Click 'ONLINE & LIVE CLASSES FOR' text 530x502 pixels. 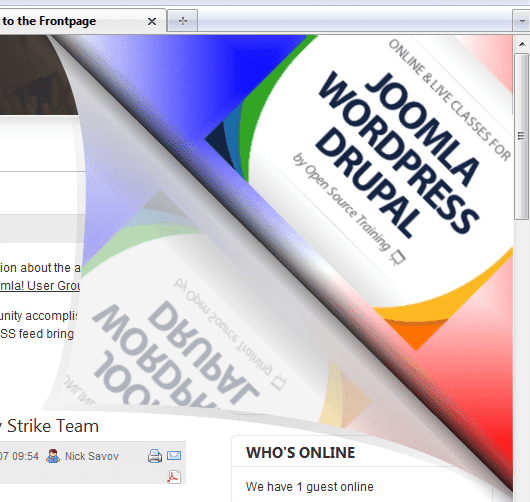click(450, 100)
